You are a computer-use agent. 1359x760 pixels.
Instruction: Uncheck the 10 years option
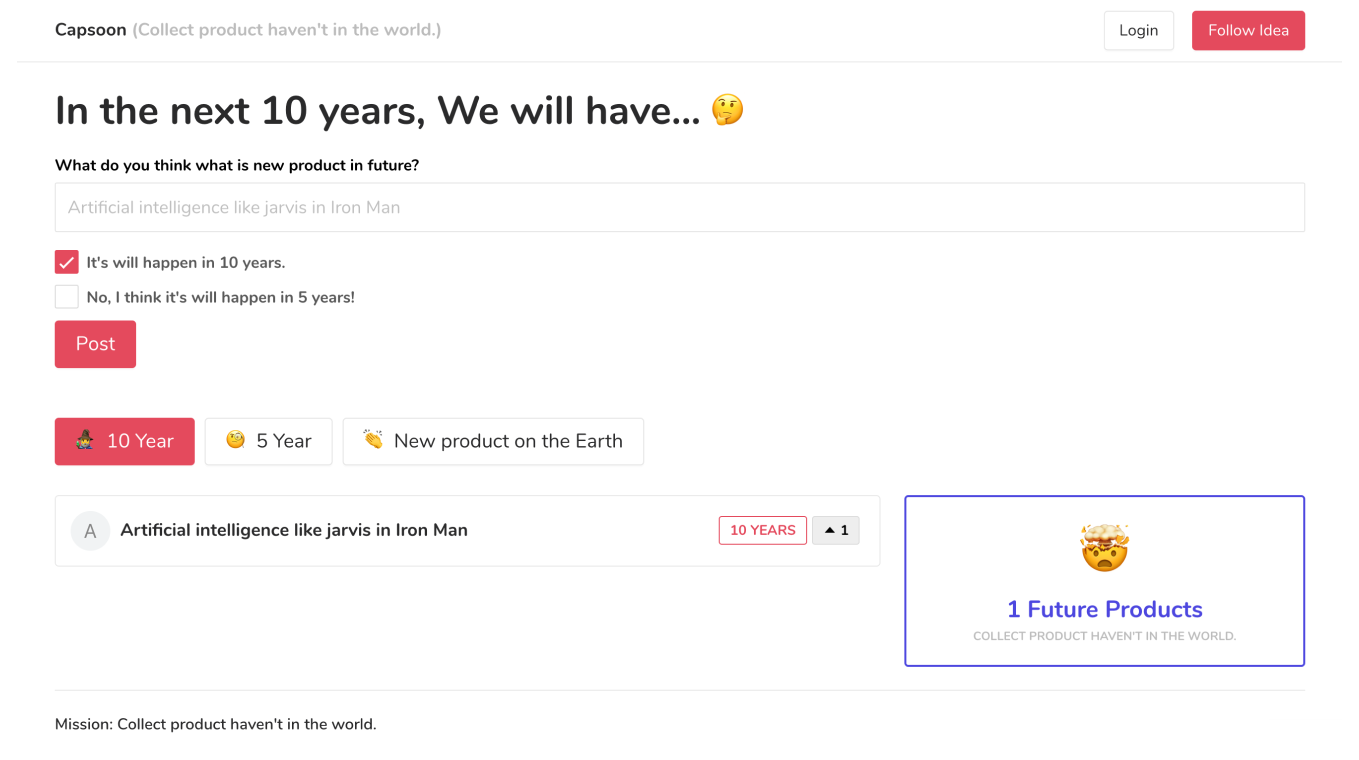point(66,261)
